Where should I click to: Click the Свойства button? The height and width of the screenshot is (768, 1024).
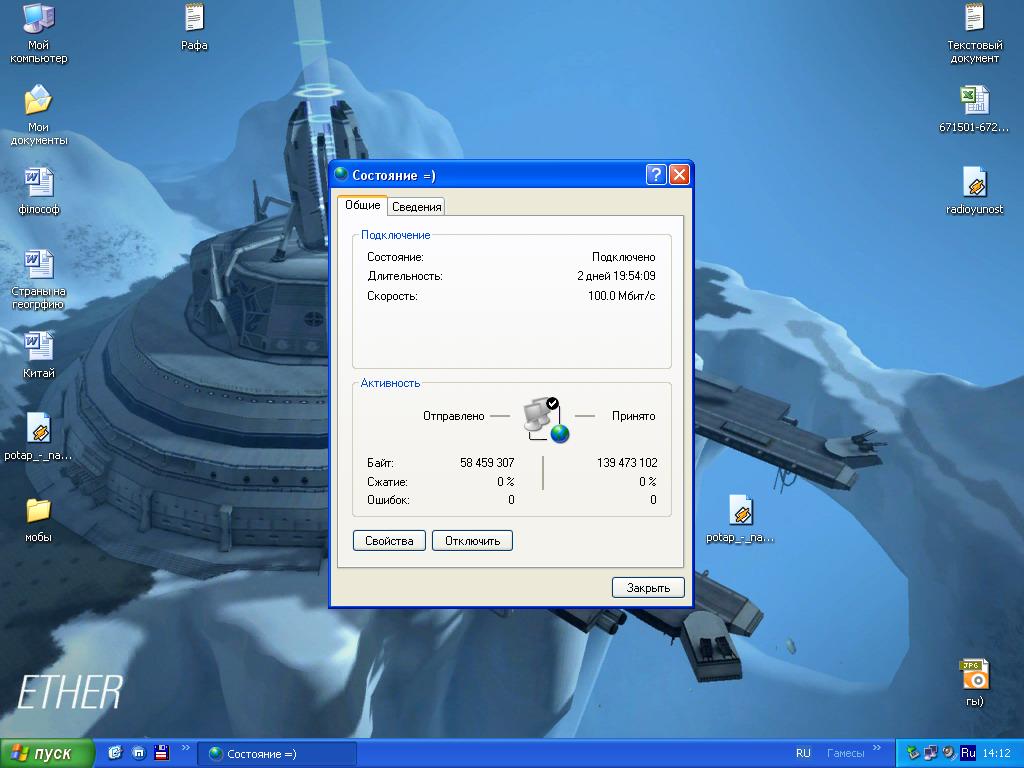[x=389, y=541]
